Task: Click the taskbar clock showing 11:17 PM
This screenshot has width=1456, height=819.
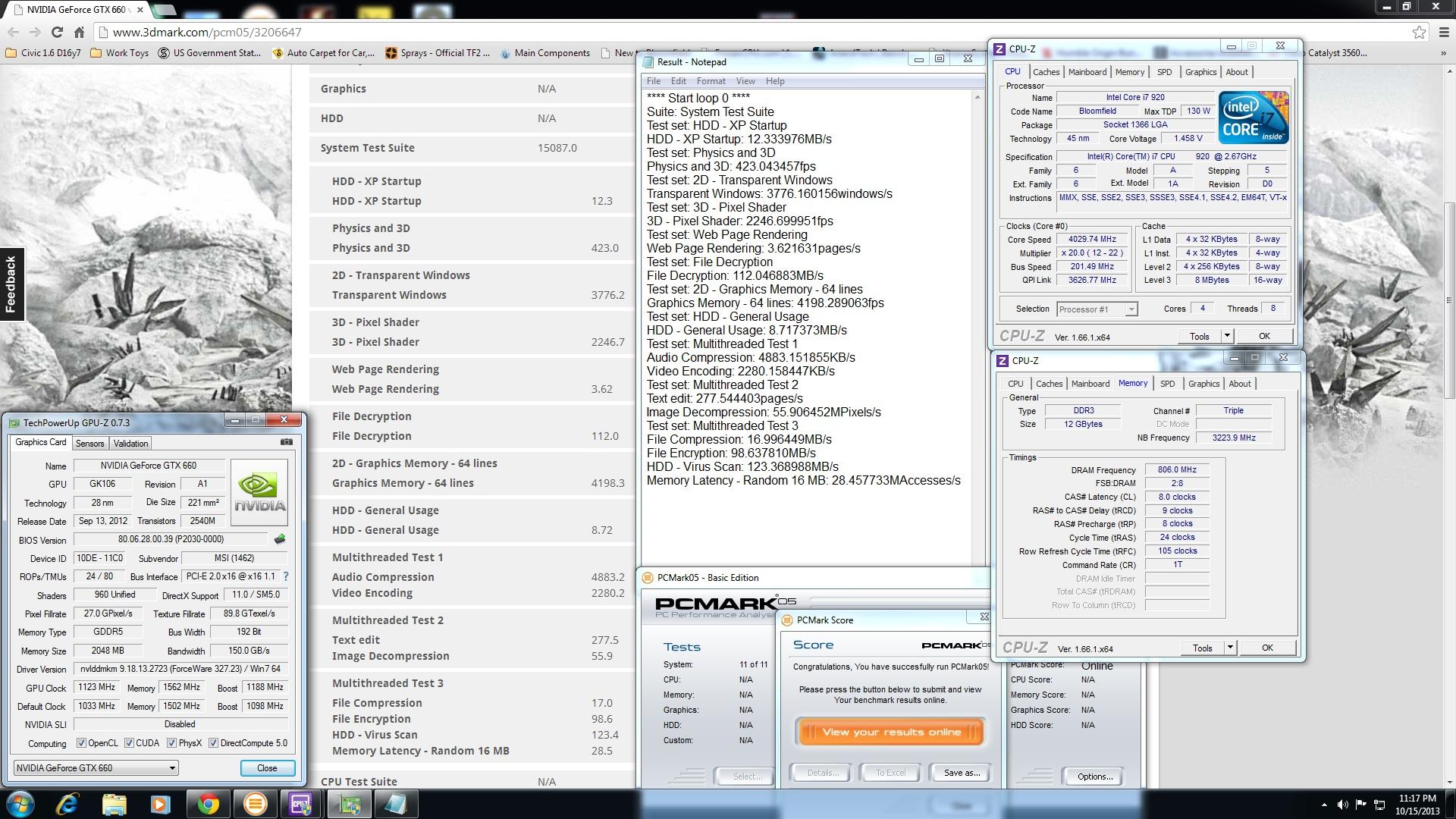Action: [1417, 805]
